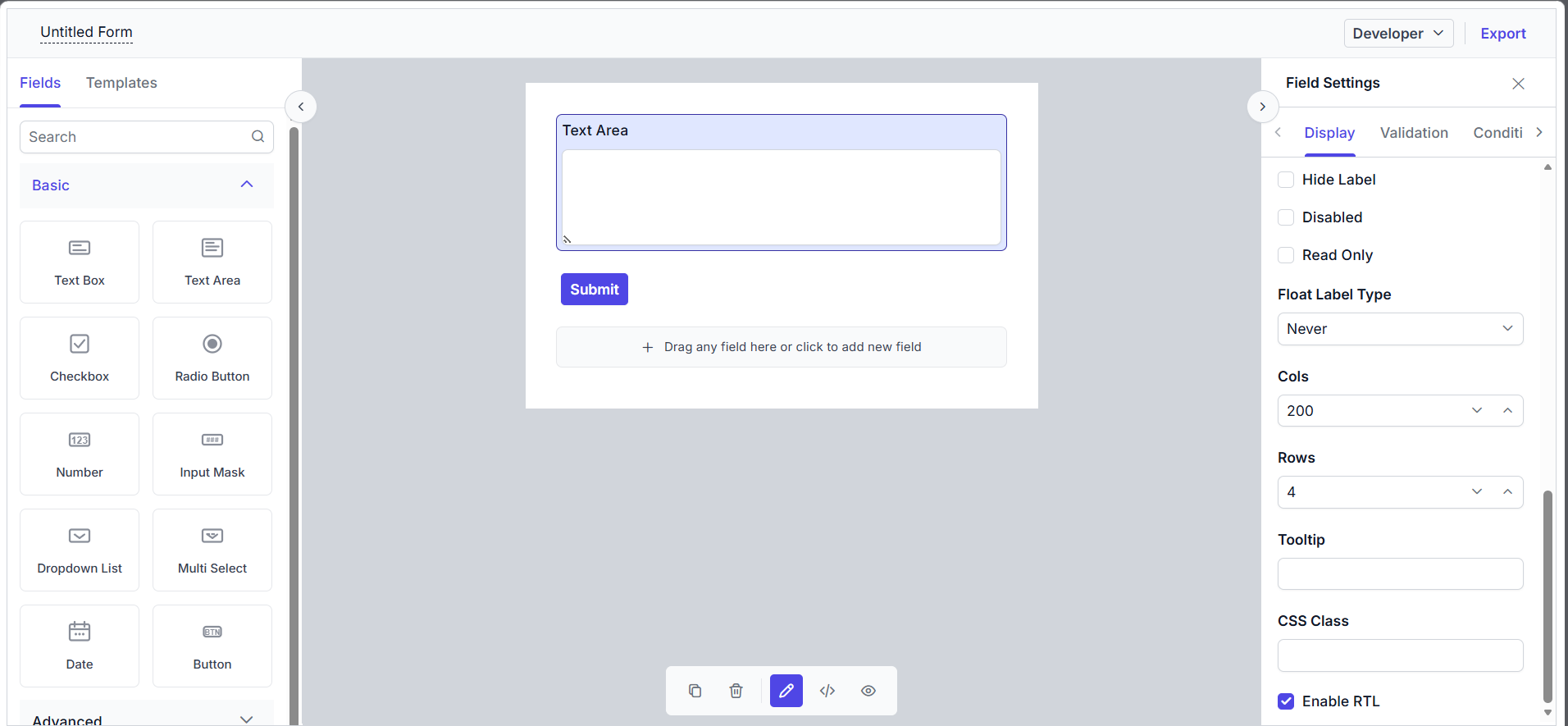Image resolution: width=1568 pixels, height=726 pixels.
Task: Open the Float Label Type dropdown
Action: click(x=1400, y=329)
